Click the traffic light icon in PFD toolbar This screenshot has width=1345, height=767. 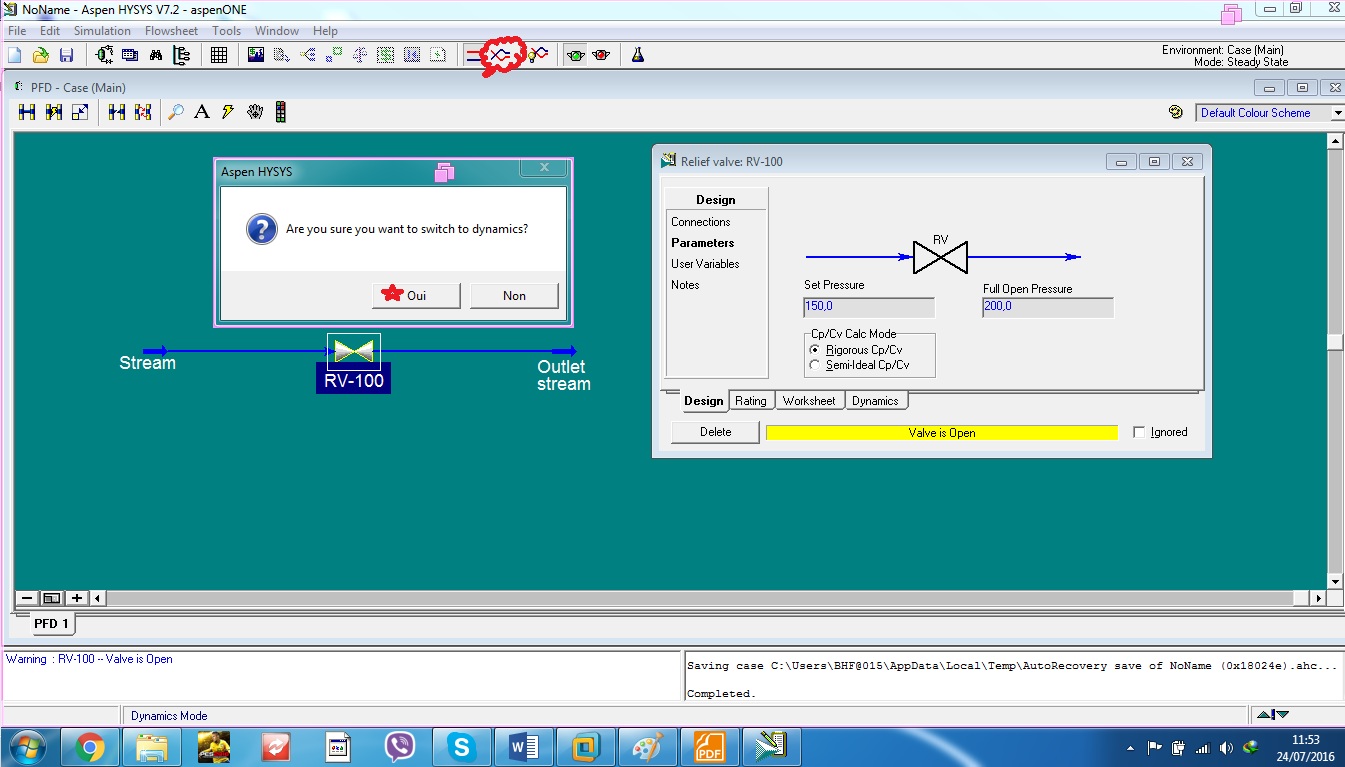(x=281, y=112)
